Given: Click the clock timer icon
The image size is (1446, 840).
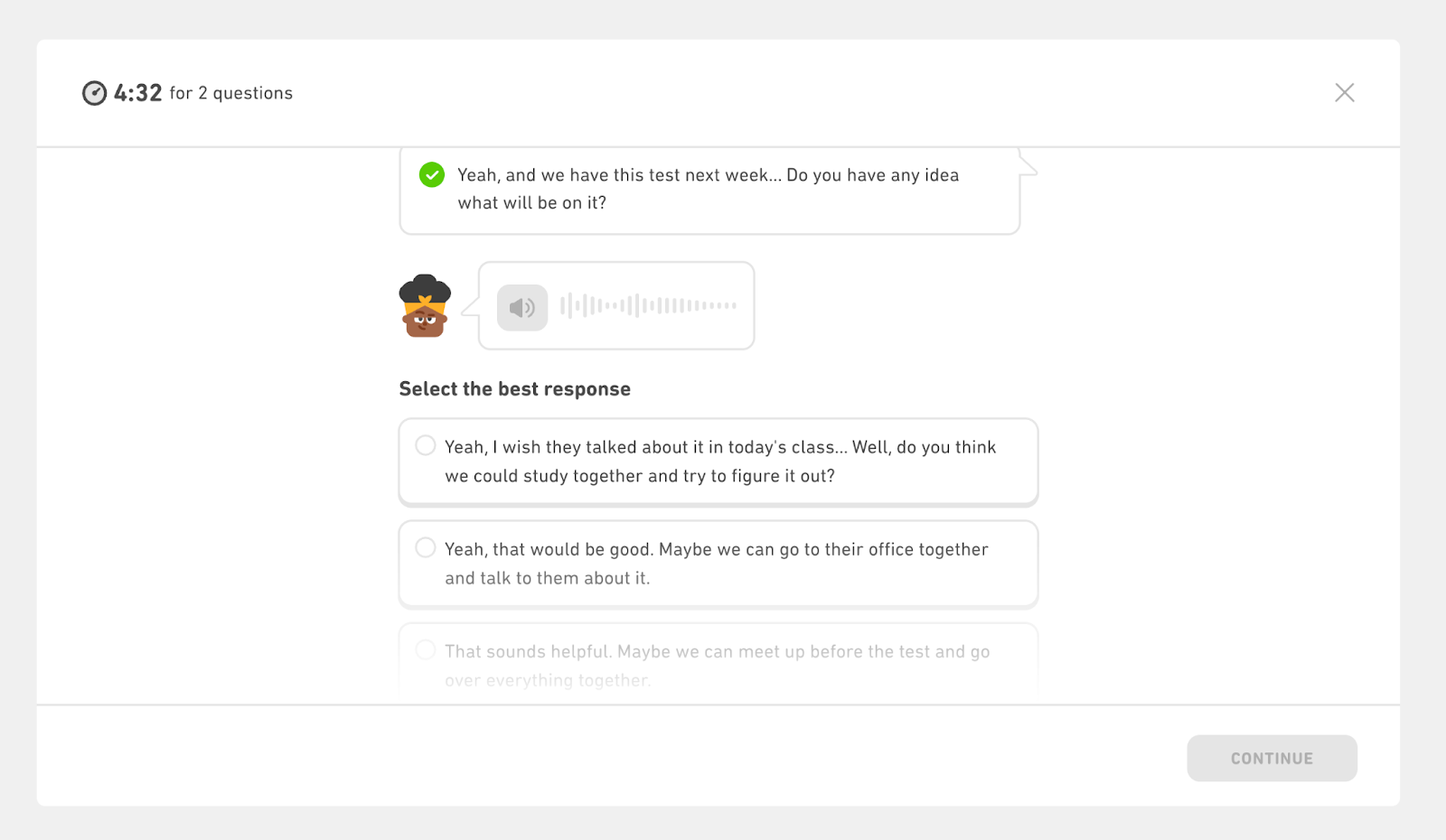Looking at the screenshot, I should tap(94, 93).
